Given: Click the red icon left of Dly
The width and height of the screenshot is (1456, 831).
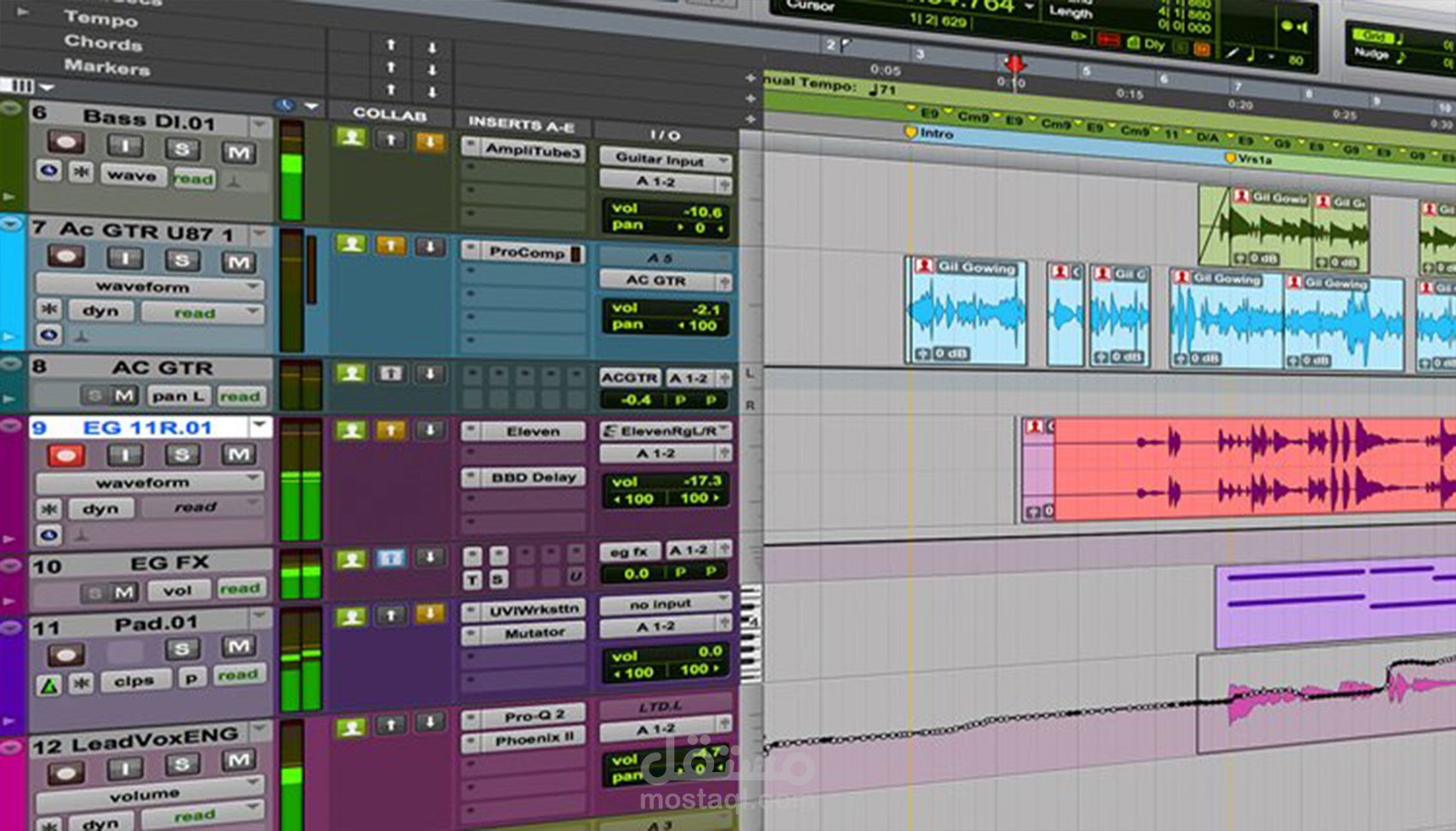Looking at the screenshot, I should coord(1109,40).
